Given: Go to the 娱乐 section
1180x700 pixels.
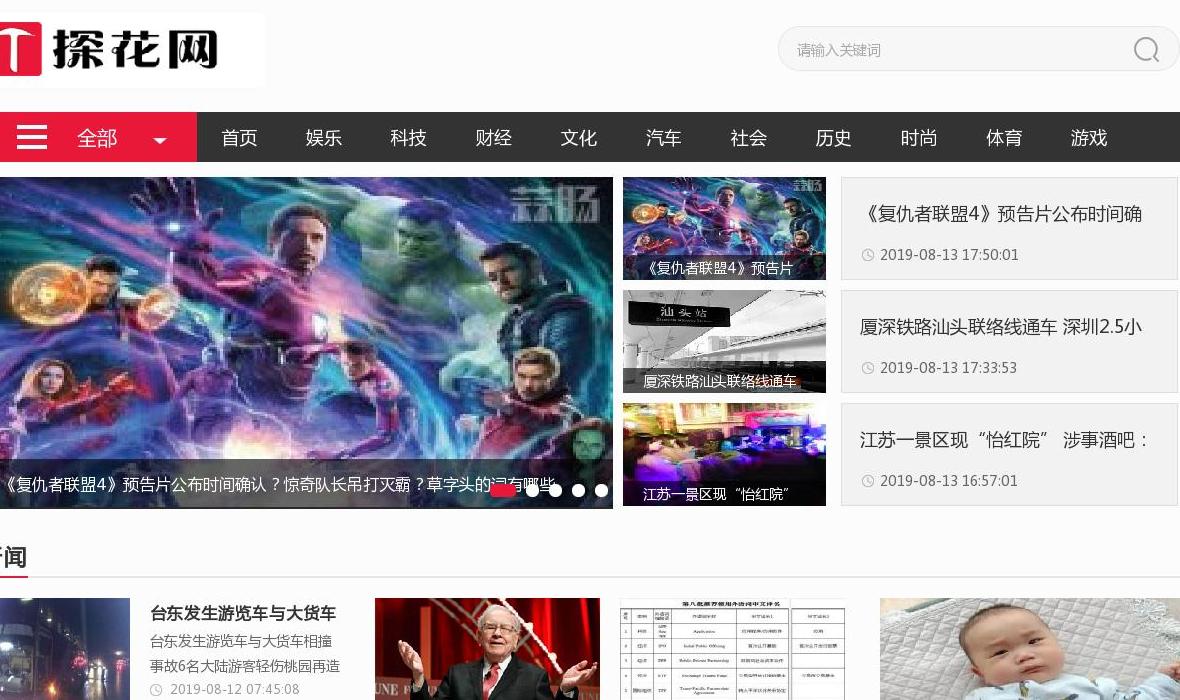Looking at the screenshot, I should tap(324, 138).
